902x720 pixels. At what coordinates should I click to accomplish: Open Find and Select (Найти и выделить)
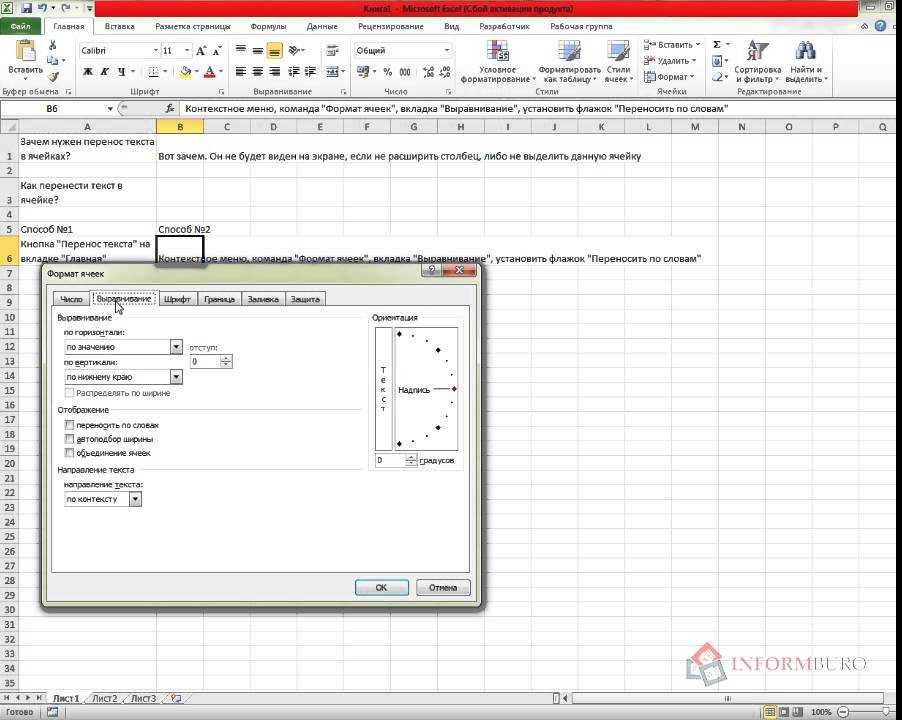click(806, 62)
